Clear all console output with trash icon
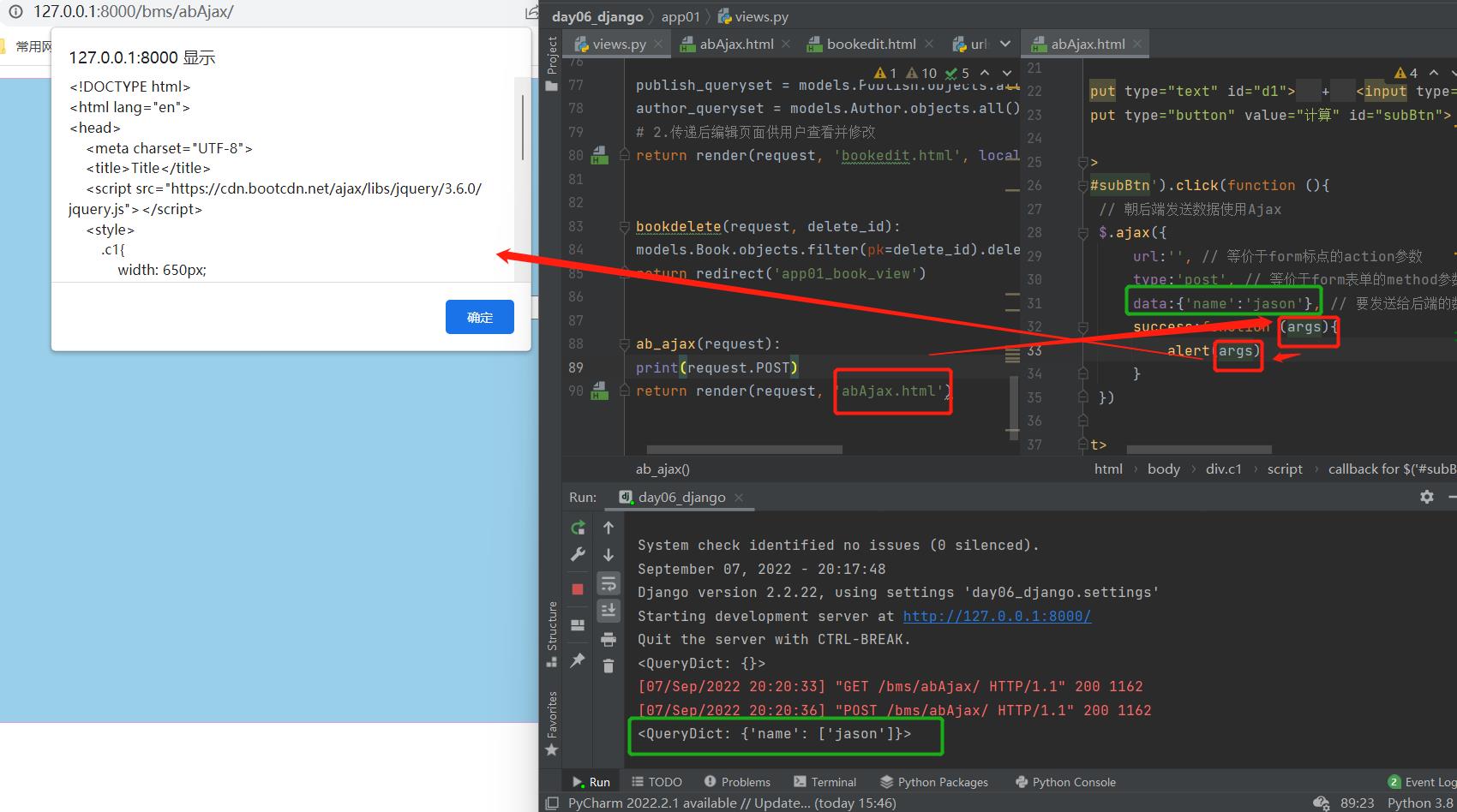 click(x=609, y=666)
